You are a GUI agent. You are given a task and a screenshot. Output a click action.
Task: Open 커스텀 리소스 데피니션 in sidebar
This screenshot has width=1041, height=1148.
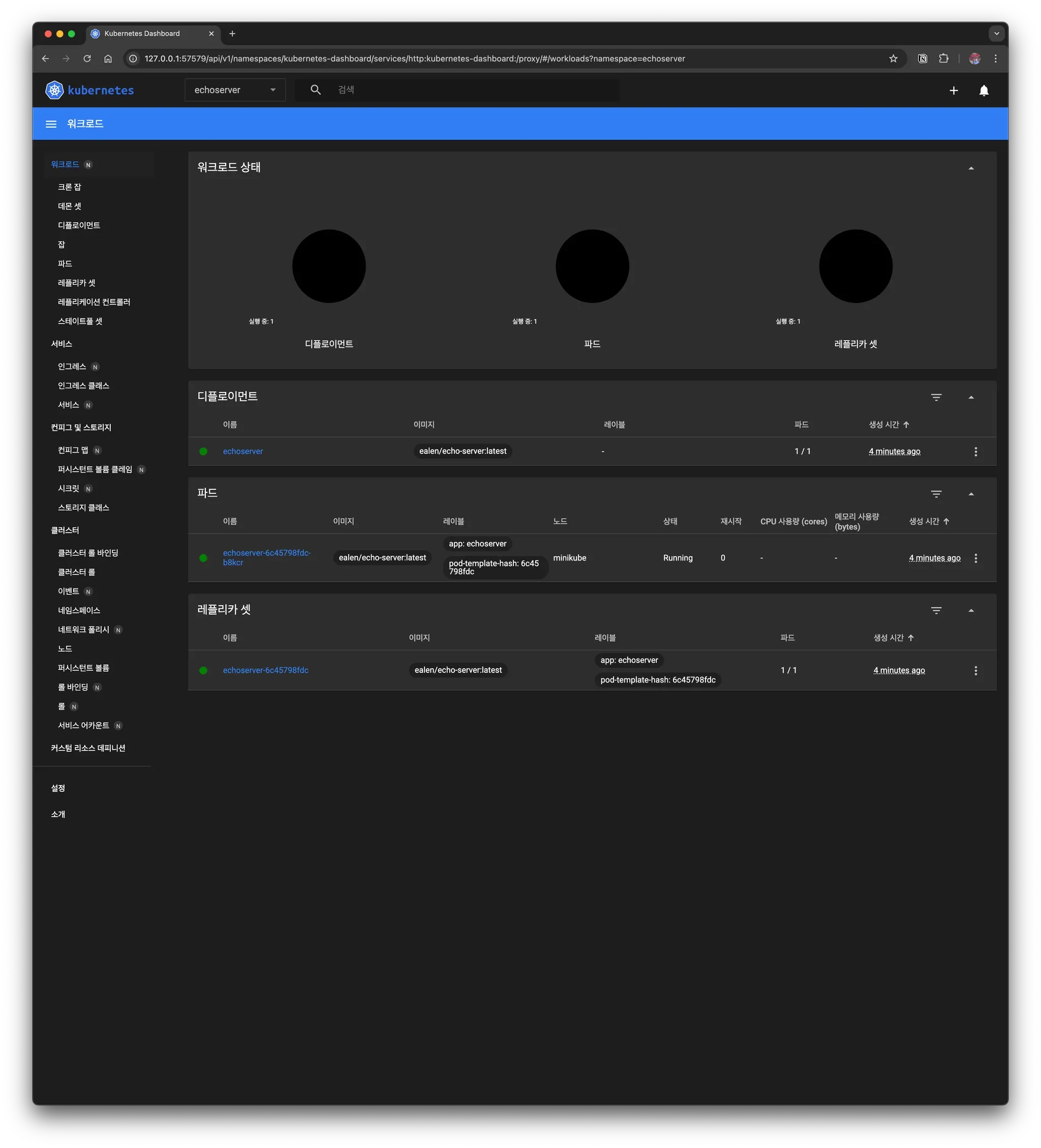(x=88, y=748)
